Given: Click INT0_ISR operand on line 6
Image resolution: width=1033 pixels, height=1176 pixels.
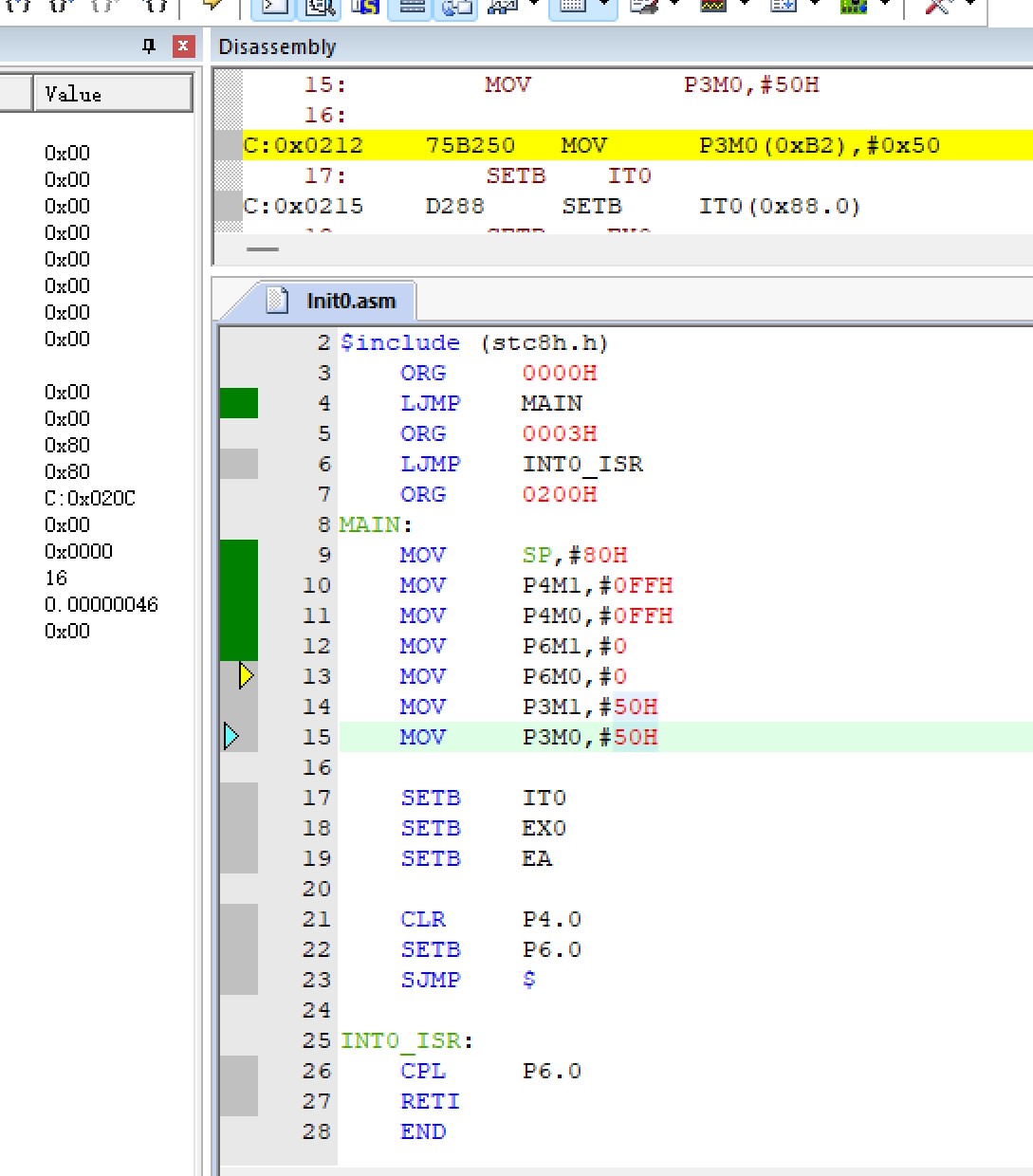Looking at the screenshot, I should 582,464.
